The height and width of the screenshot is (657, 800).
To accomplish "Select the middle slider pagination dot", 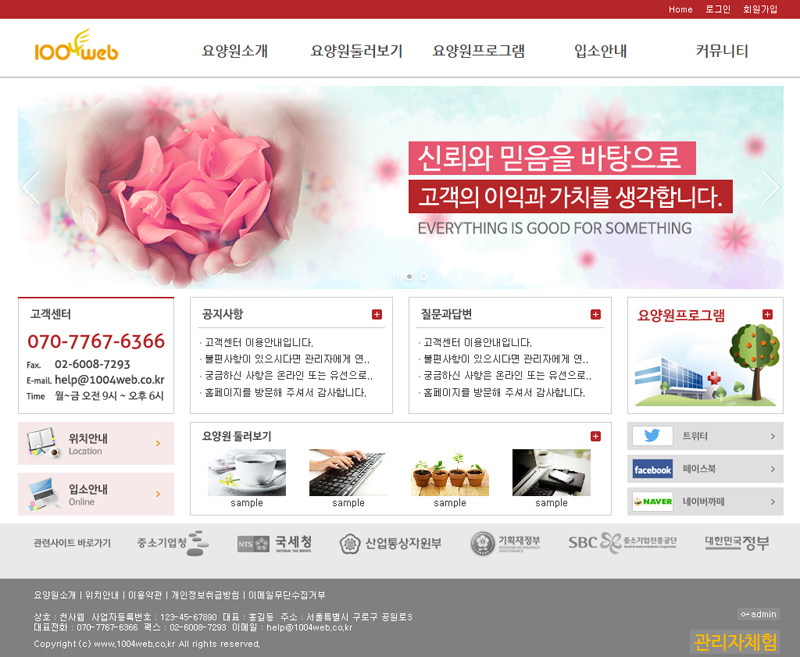I will point(409,276).
